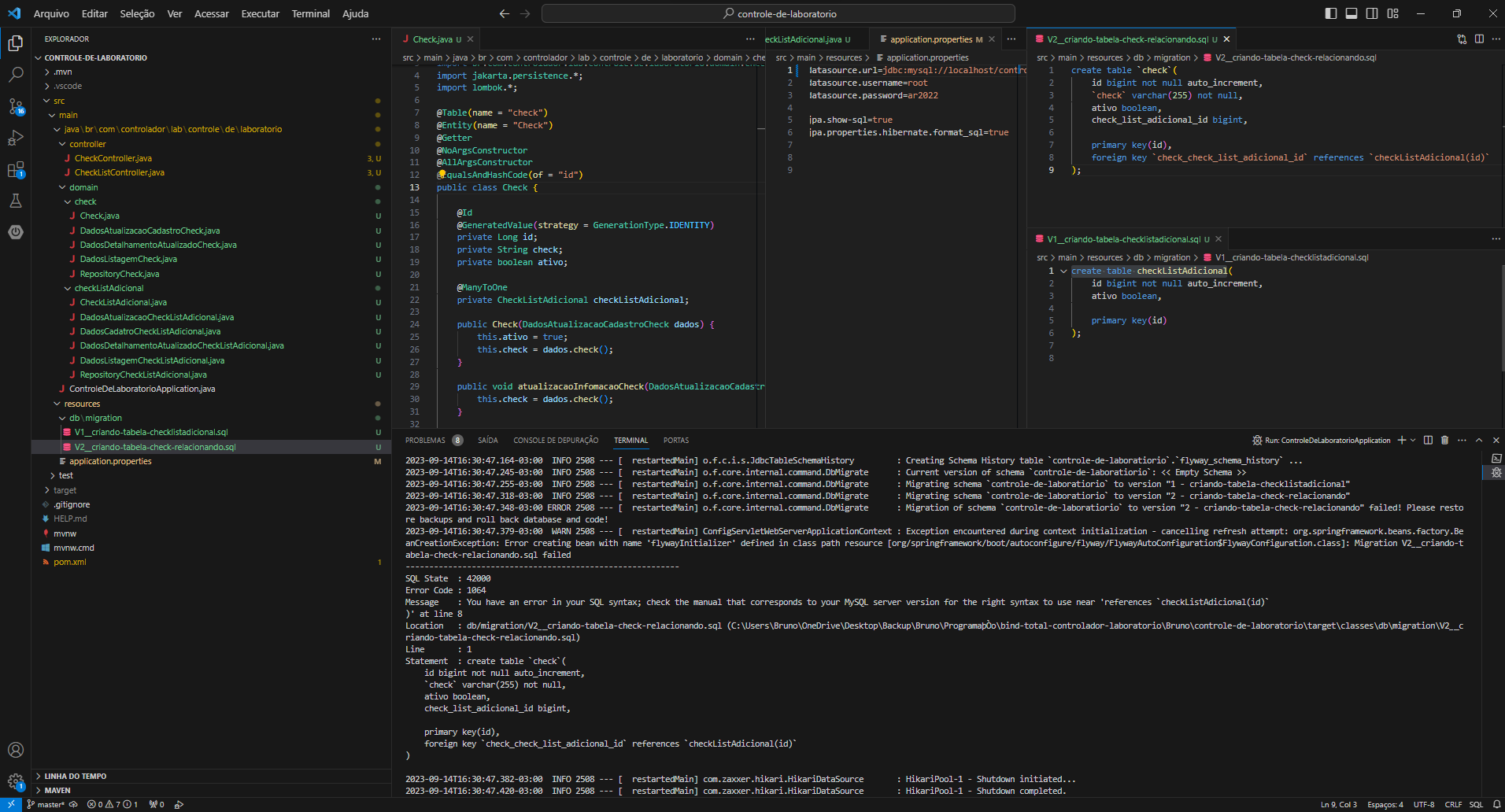Open the Search view in activity bar

tap(15, 76)
